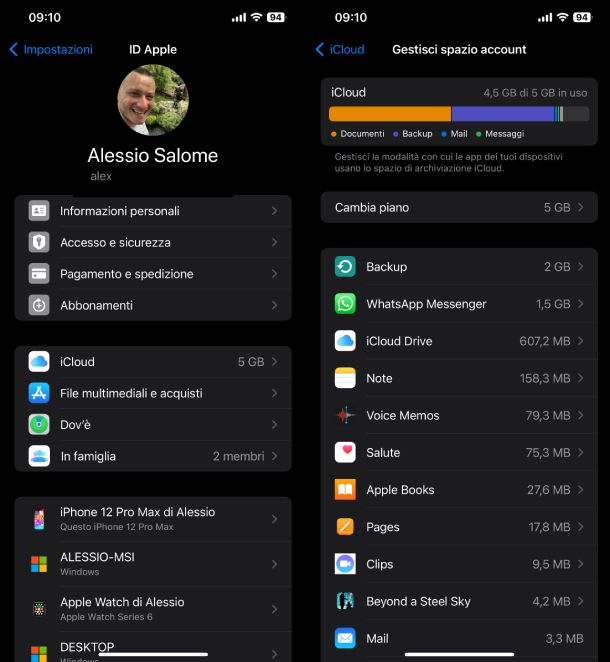
Task: Tap the back arrow beside Impostazioni
Action: coord(14,49)
